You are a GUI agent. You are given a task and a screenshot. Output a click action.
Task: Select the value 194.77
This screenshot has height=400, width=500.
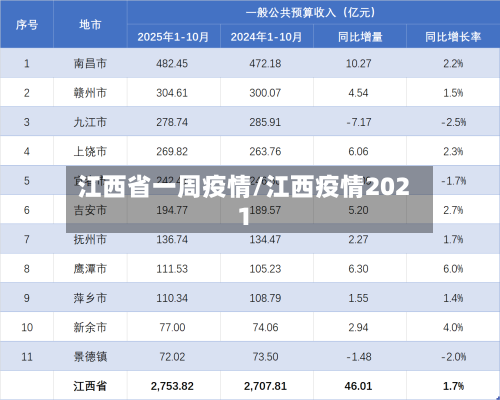click(172, 210)
